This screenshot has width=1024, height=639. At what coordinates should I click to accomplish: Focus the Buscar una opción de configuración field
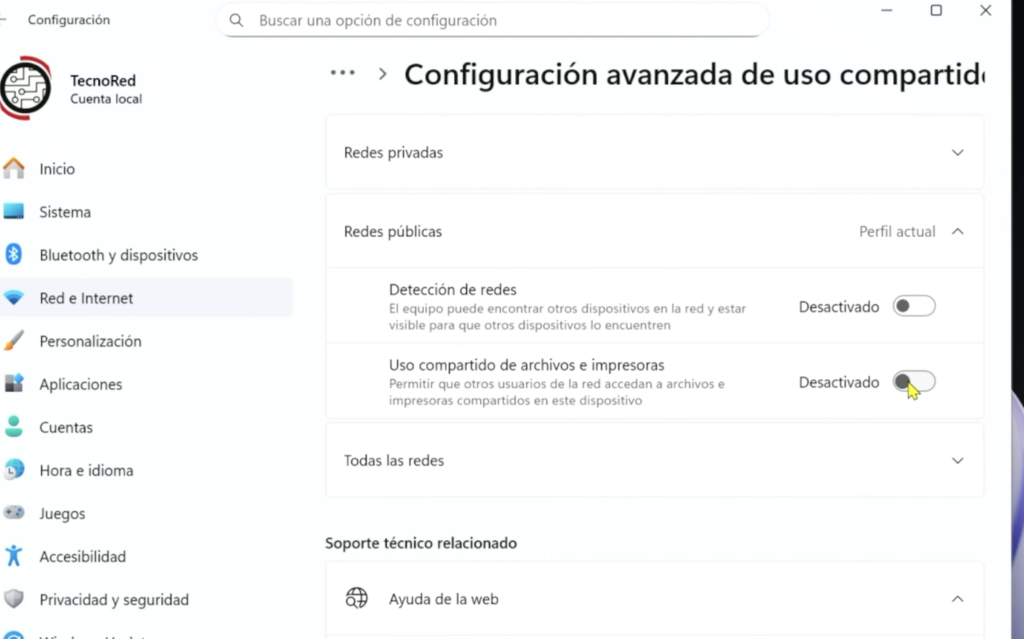(x=492, y=20)
